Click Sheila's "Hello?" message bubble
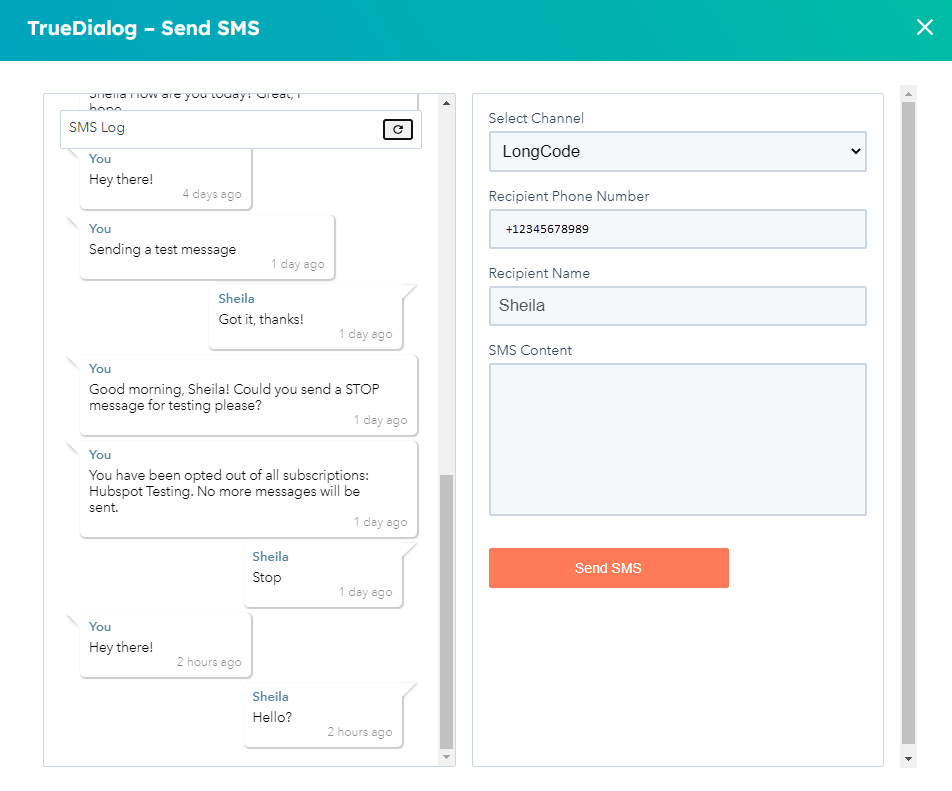Viewport: 952px width, 791px height. coord(323,716)
